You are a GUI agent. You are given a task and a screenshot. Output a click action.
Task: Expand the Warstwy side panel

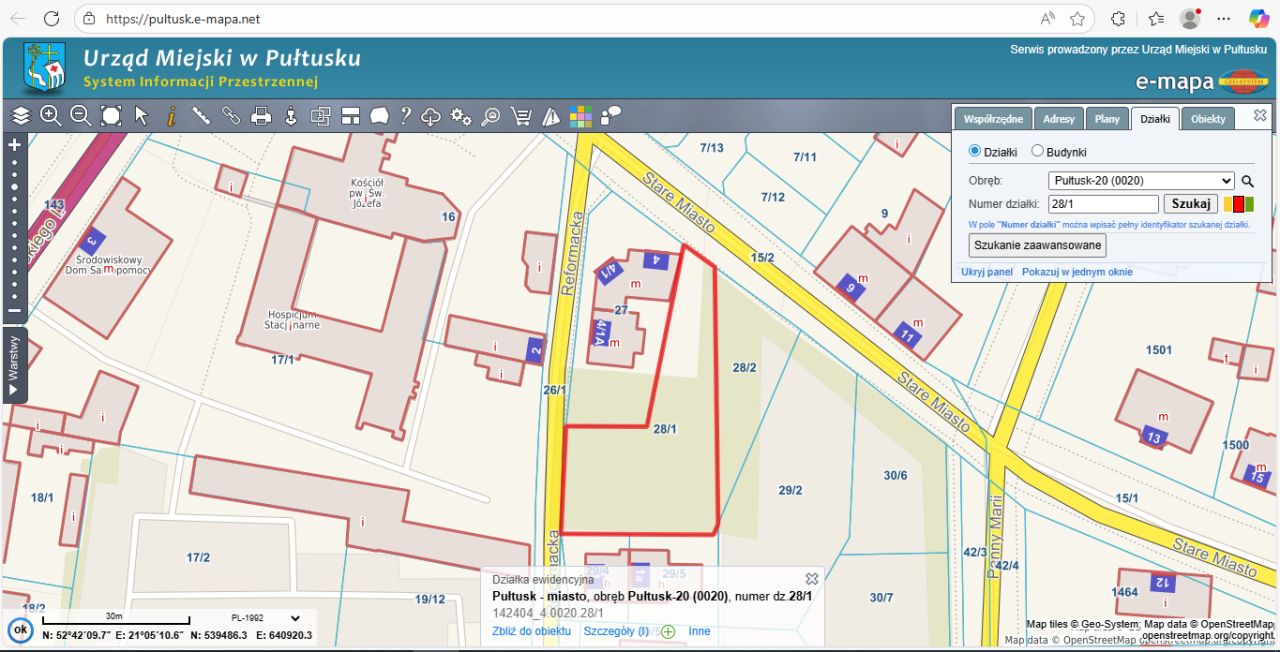14,364
